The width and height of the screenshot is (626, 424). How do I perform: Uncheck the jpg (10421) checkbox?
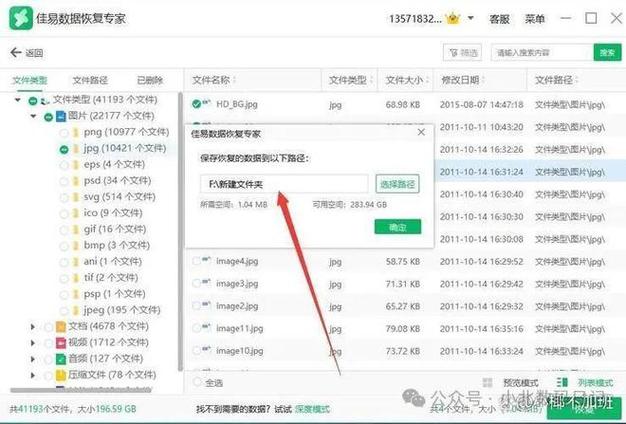(x=64, y=149)
